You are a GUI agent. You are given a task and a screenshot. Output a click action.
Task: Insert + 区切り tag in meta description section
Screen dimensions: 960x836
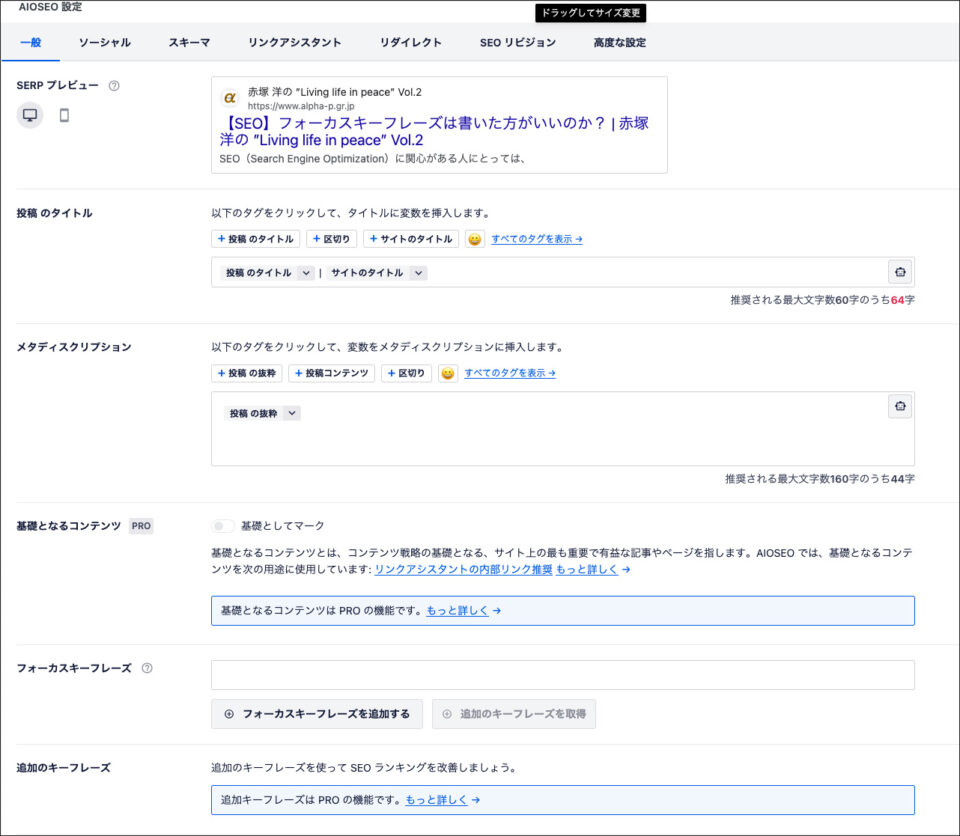click(x=407, y=373)
